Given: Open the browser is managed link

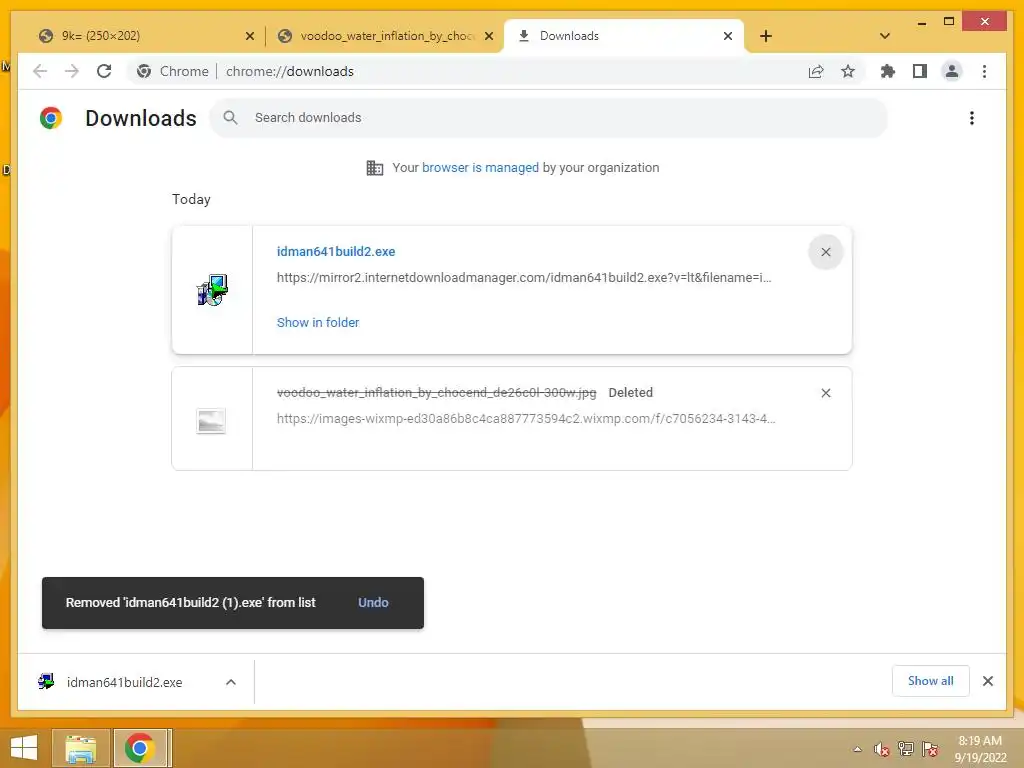Looking at the screenshot, I should coord(480,168).
